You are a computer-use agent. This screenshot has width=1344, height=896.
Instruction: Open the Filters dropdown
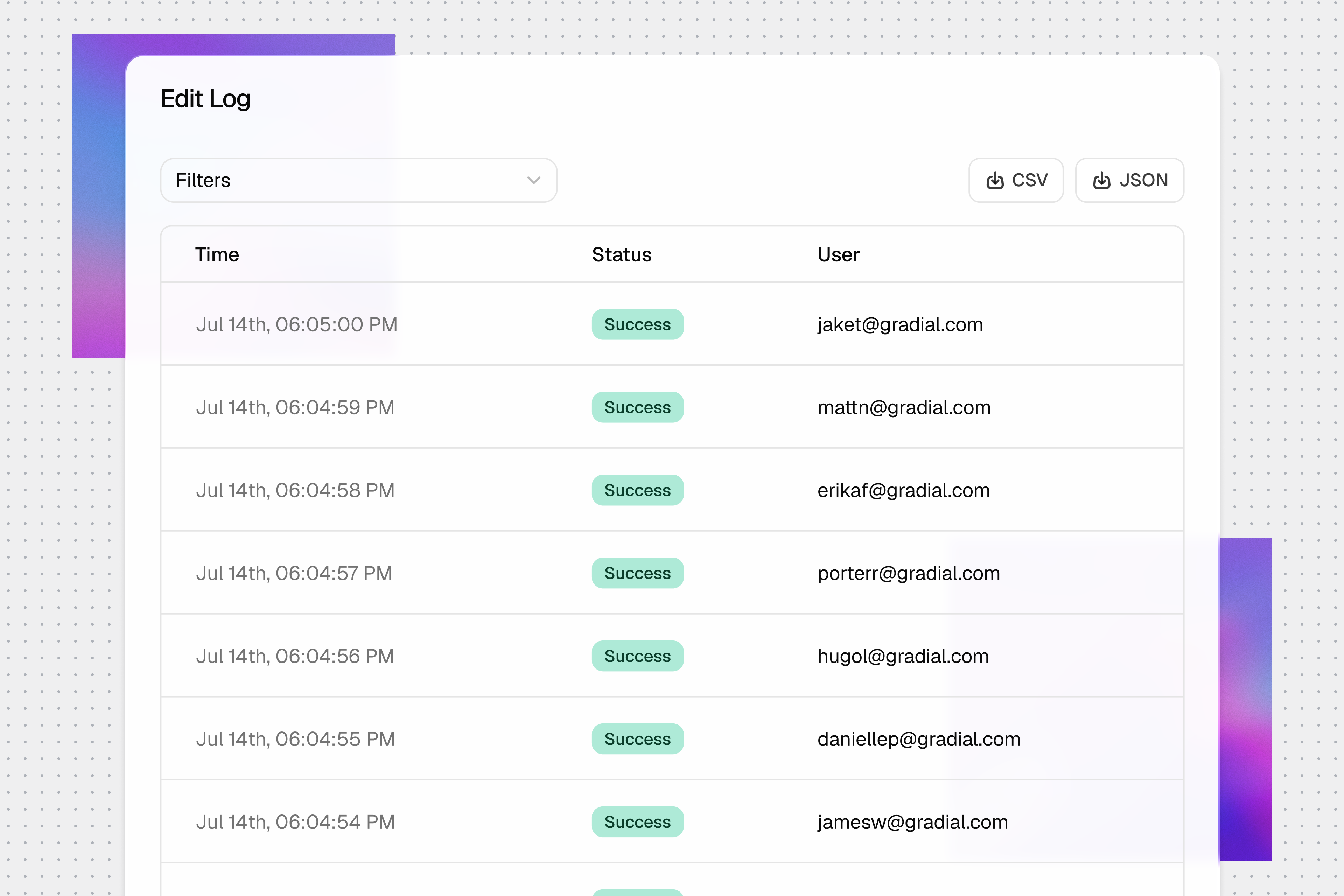pos(359,180)
